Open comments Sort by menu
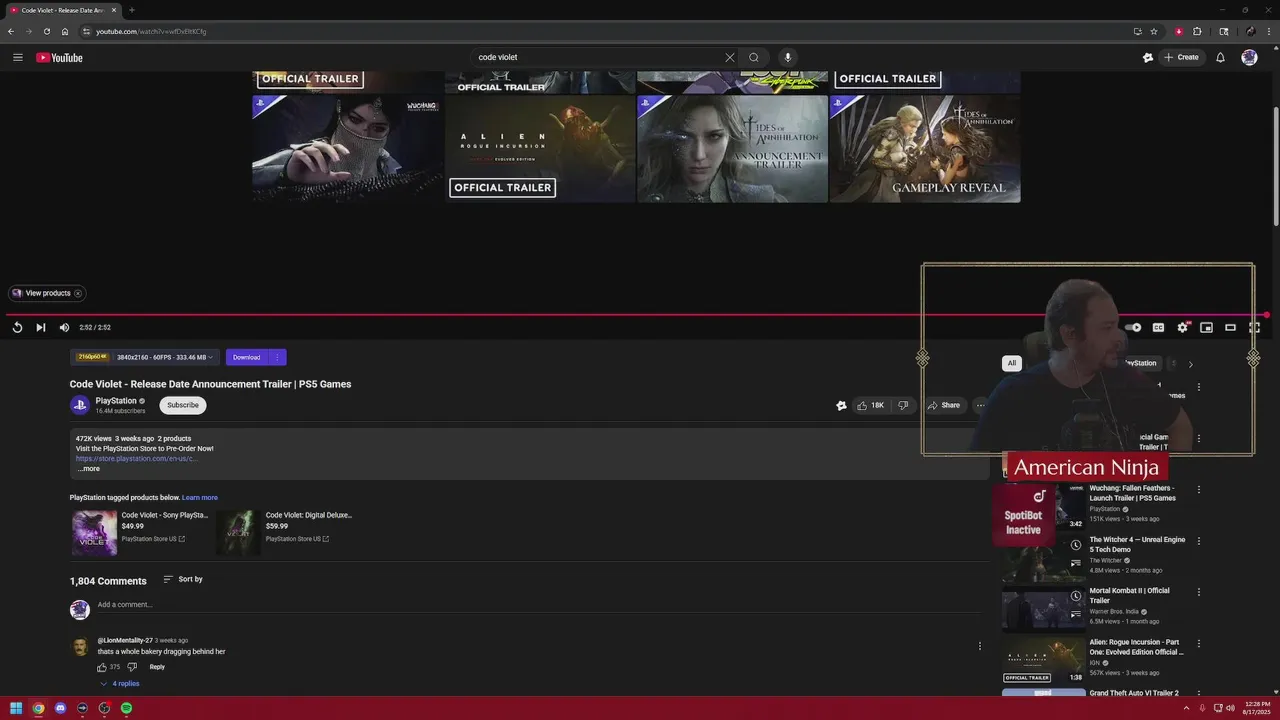 tap(183, 579)
